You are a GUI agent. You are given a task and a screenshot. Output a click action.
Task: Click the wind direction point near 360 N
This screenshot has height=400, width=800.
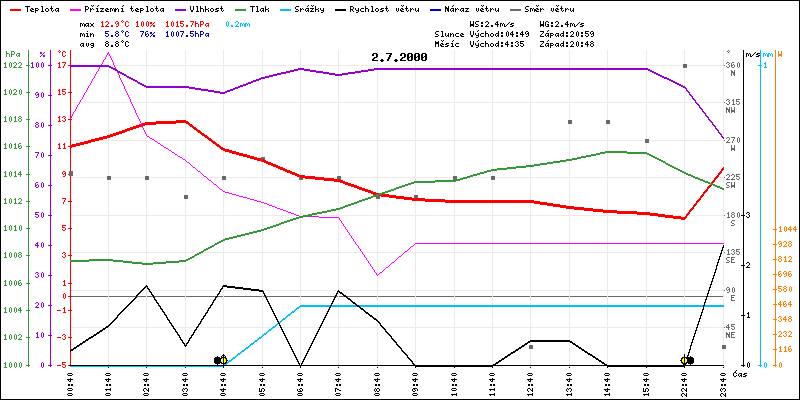pos(685,66)
